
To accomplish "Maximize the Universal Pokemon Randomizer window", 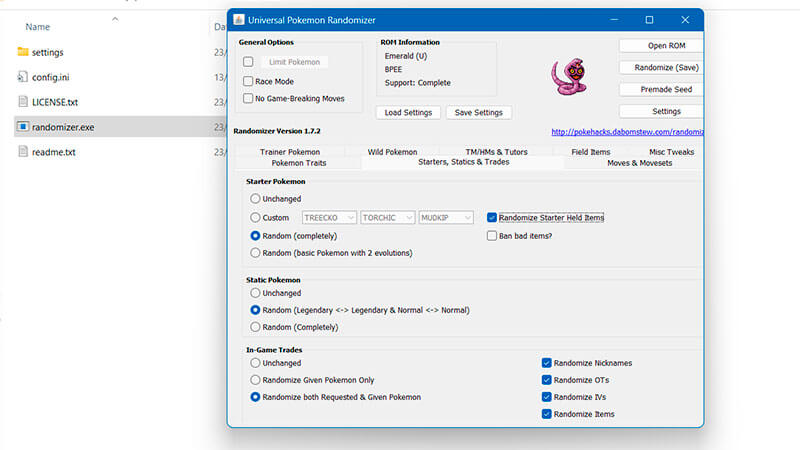I will click(x=649, y=20).
